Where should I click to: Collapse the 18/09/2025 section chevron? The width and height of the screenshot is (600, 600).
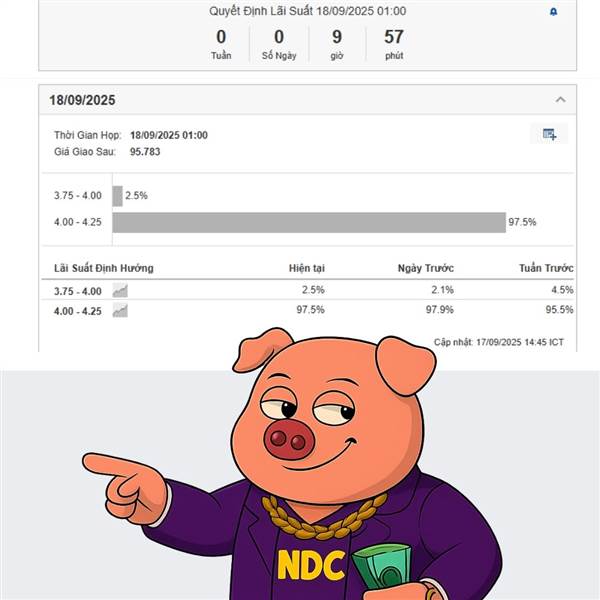tap(561, 100)
